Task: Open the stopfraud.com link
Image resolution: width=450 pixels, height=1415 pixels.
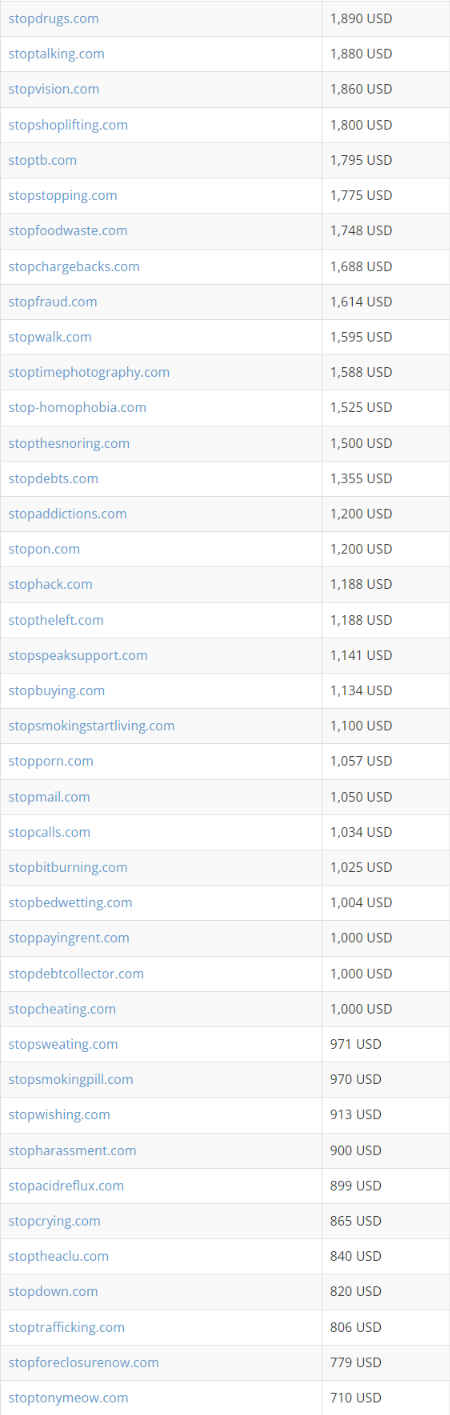Action: (x=53, y=301)
